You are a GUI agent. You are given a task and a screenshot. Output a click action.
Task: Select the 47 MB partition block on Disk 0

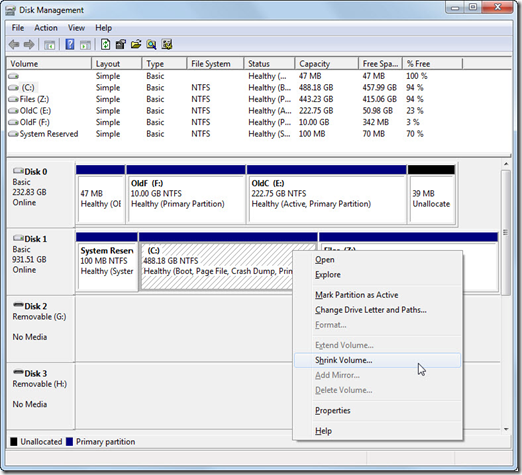click(100, 194)
